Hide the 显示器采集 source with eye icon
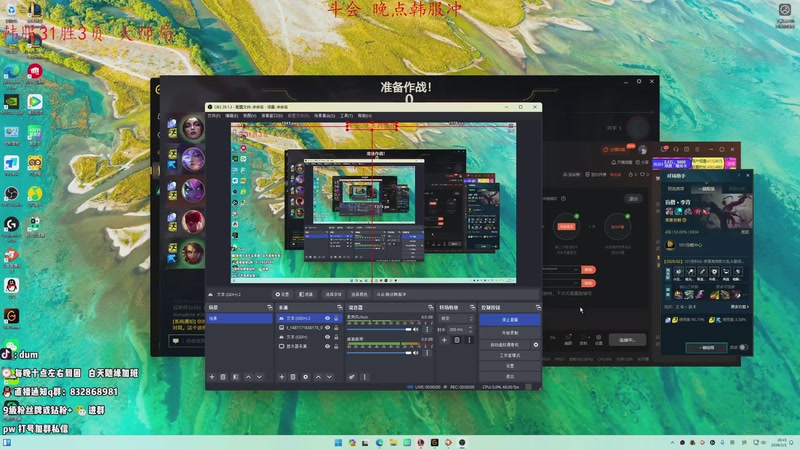The height and width of the screenshot is (450, 800). pos(327,348)
